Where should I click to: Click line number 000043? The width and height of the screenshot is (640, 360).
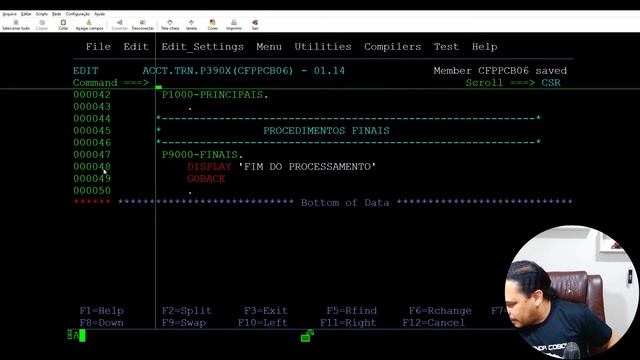(x=92, y=107)
